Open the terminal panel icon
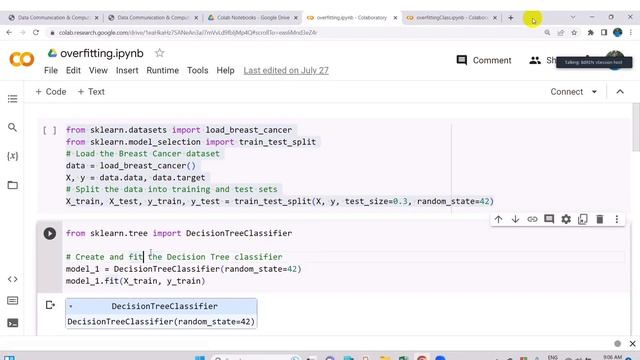 tap(13, 323)
